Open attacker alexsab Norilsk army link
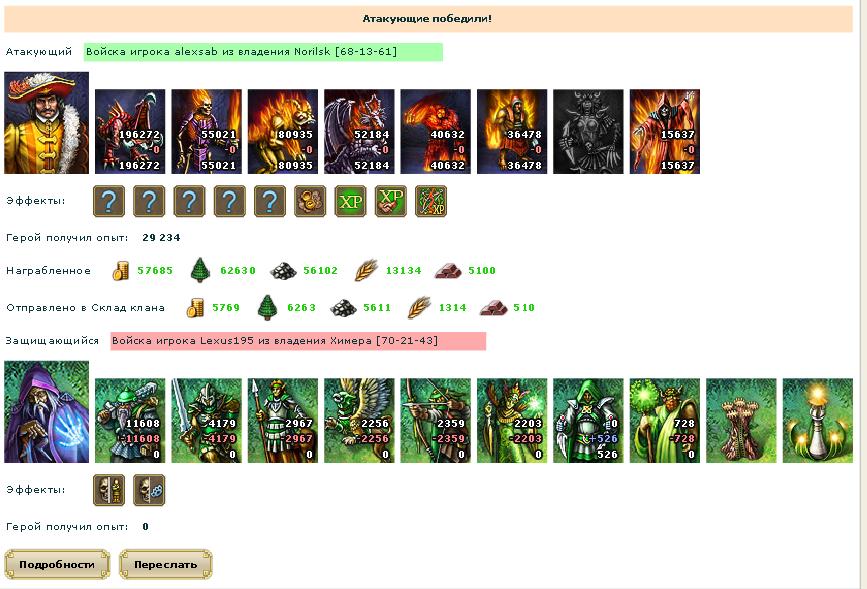Viewport: 867px width, 589px height. coord(263,52)
